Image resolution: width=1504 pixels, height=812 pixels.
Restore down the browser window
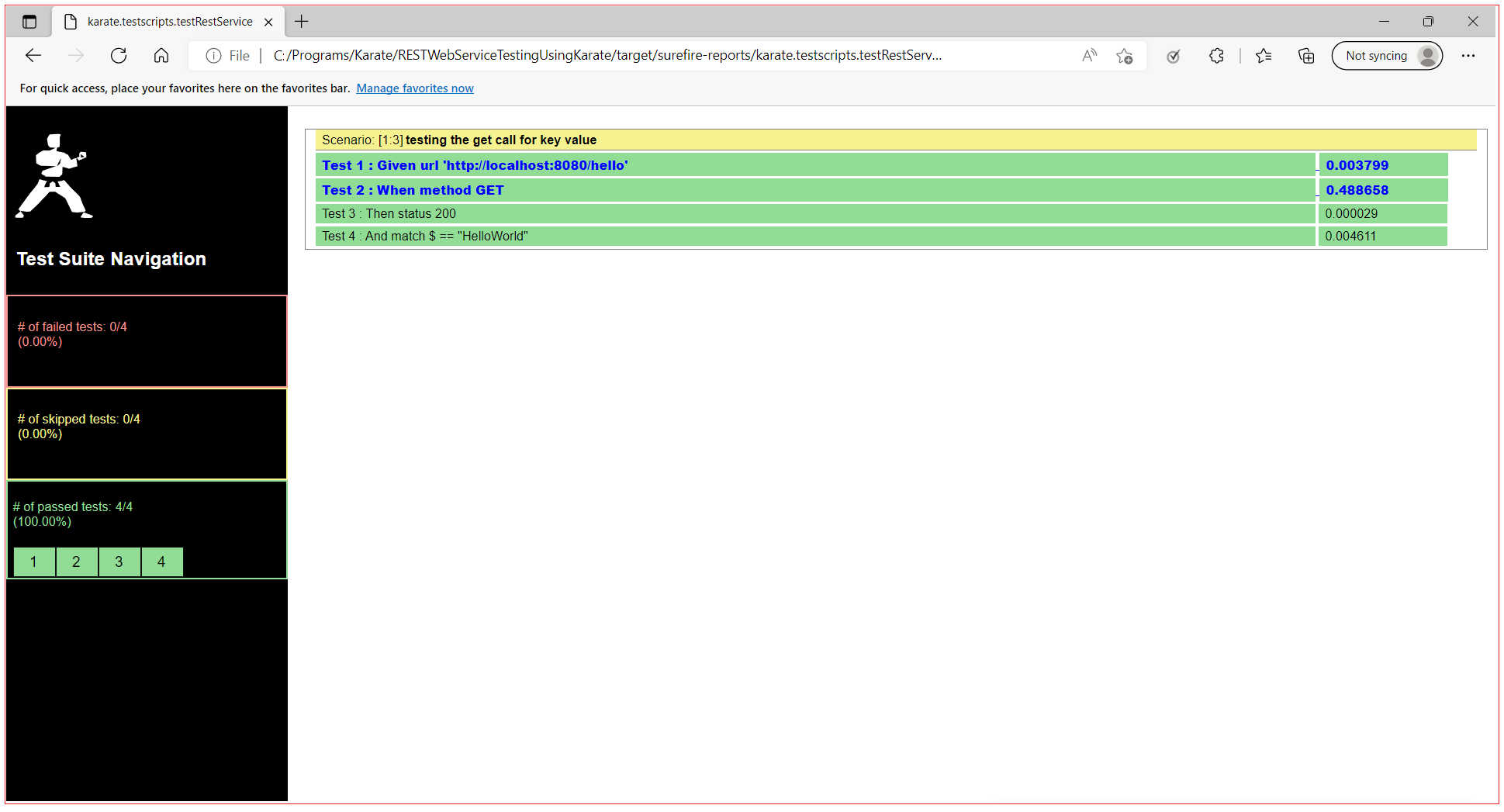pyautogui.click(x=1428, y=22)
